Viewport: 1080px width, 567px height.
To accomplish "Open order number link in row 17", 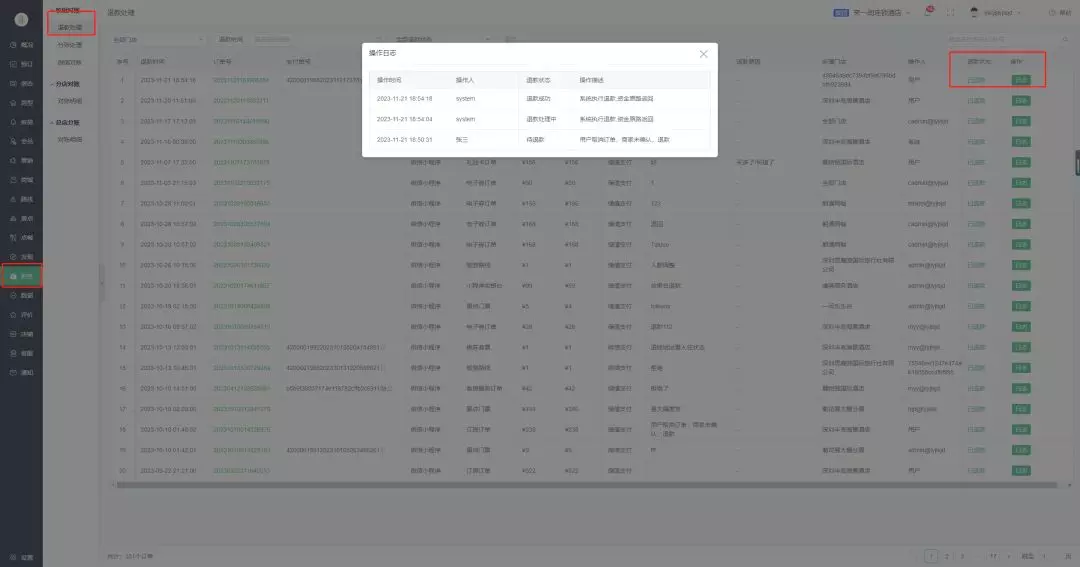I will click(241, 409).
